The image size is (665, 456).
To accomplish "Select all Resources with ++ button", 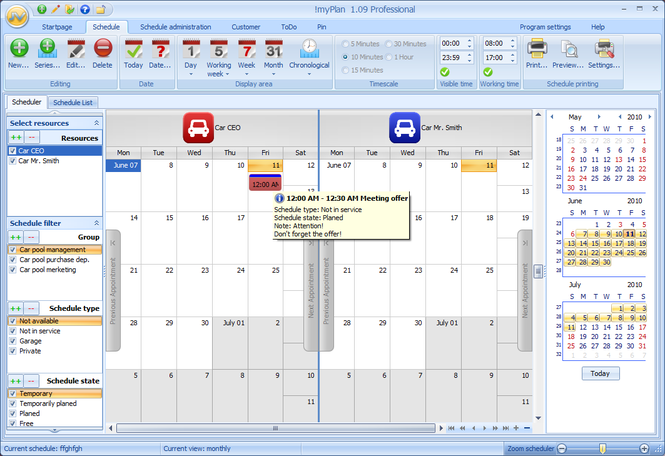I will (16, 137).
